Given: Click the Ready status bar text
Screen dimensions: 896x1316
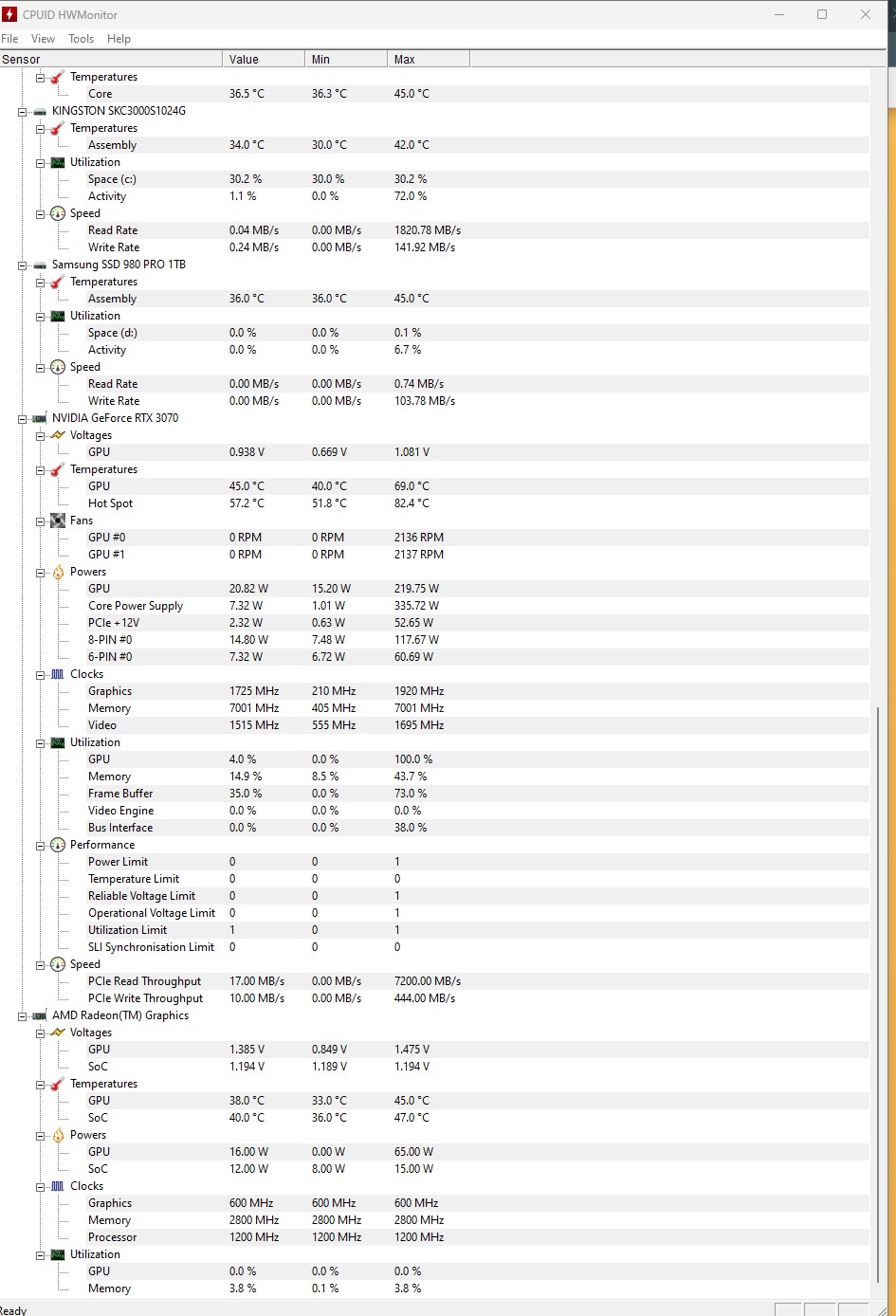Looking at the screenshot, I should click(13, 1309).
